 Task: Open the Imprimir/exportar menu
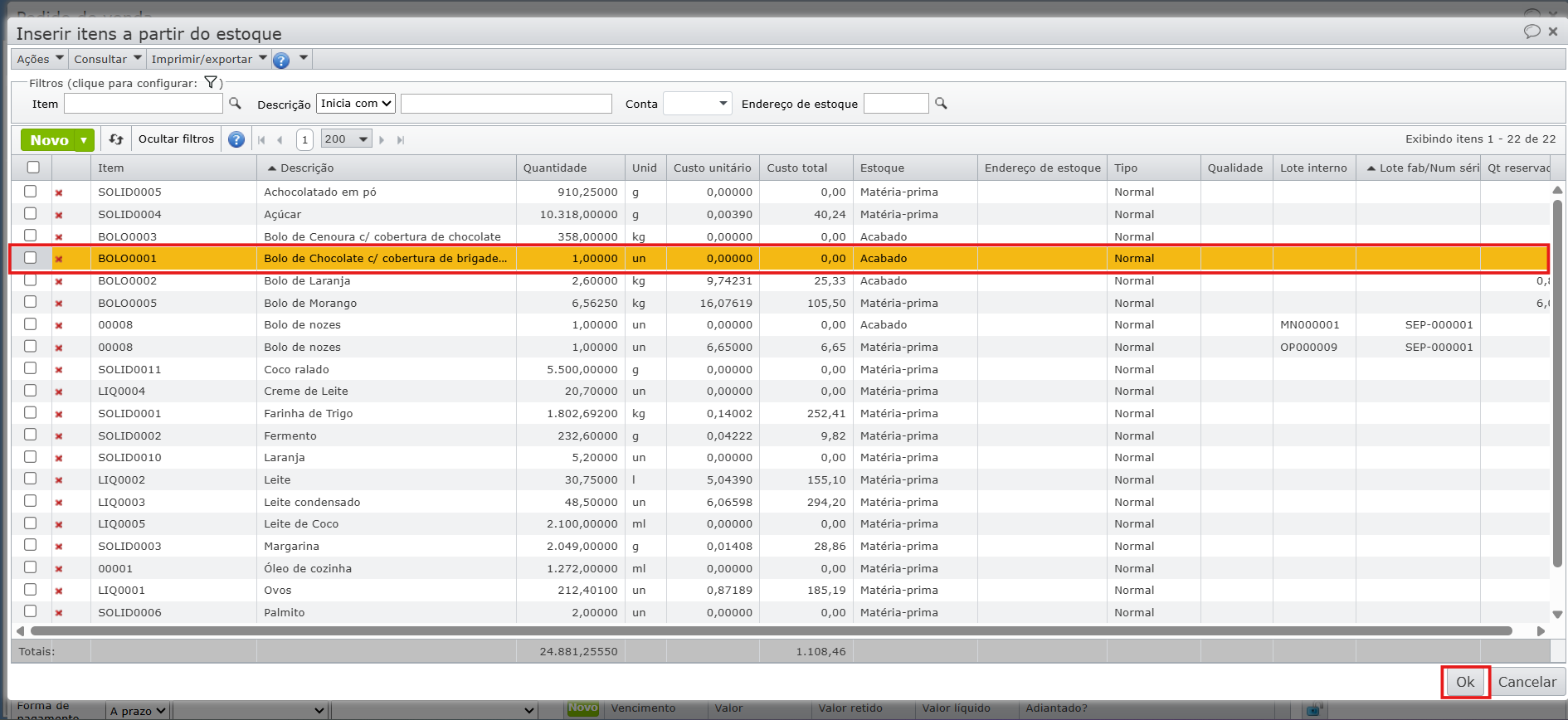tap(209, 59)
